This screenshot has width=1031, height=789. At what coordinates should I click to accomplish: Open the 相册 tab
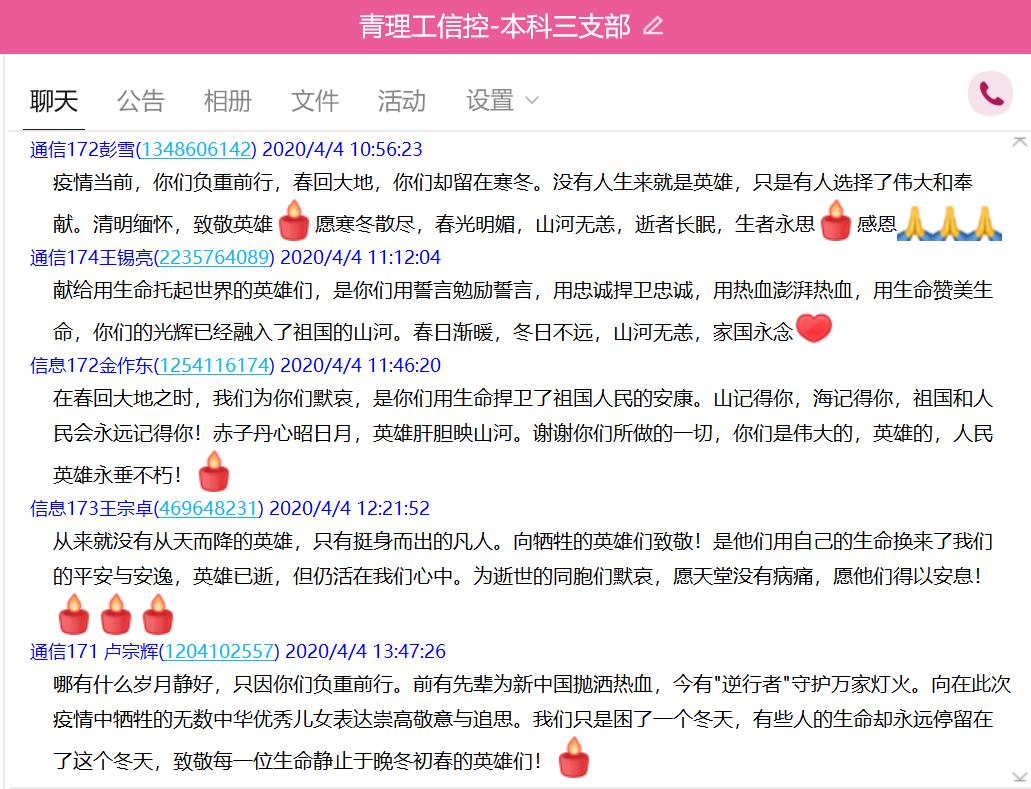[x=227, y=100]
